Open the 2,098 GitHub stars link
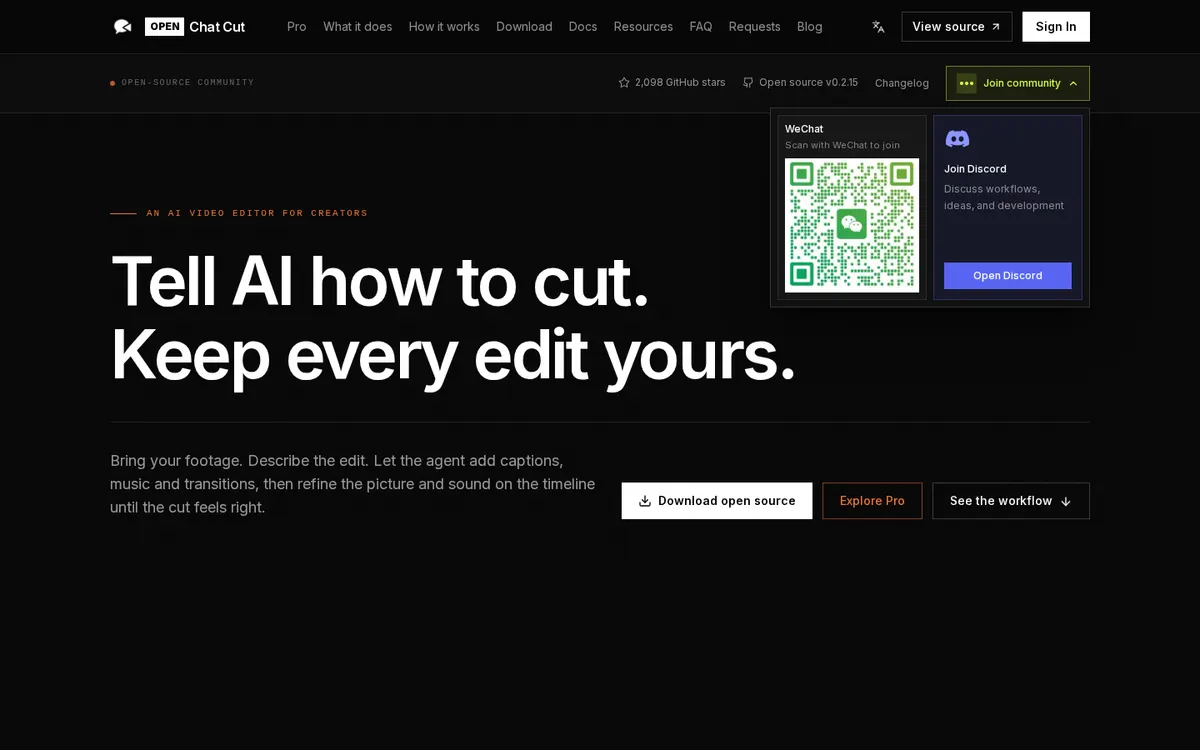This screenshot has height=750, width=1200. [672, 83]
